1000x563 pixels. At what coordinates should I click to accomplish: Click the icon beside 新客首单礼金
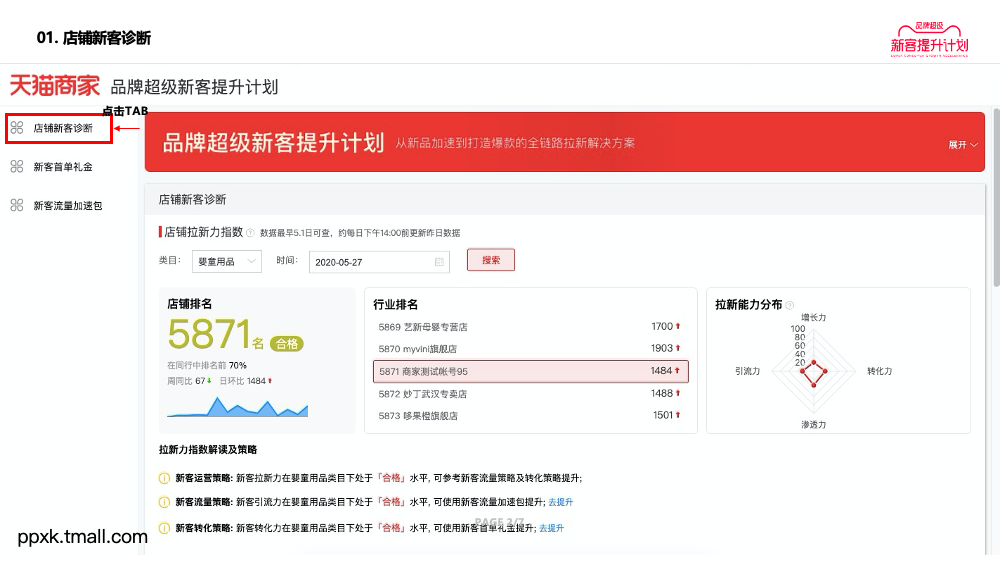17,166
